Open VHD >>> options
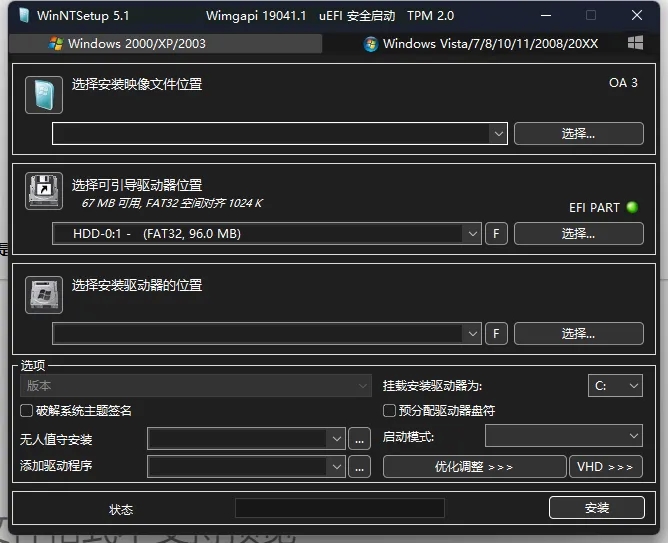The width and height of the screenshot is (668, 543). coord(605,467)
